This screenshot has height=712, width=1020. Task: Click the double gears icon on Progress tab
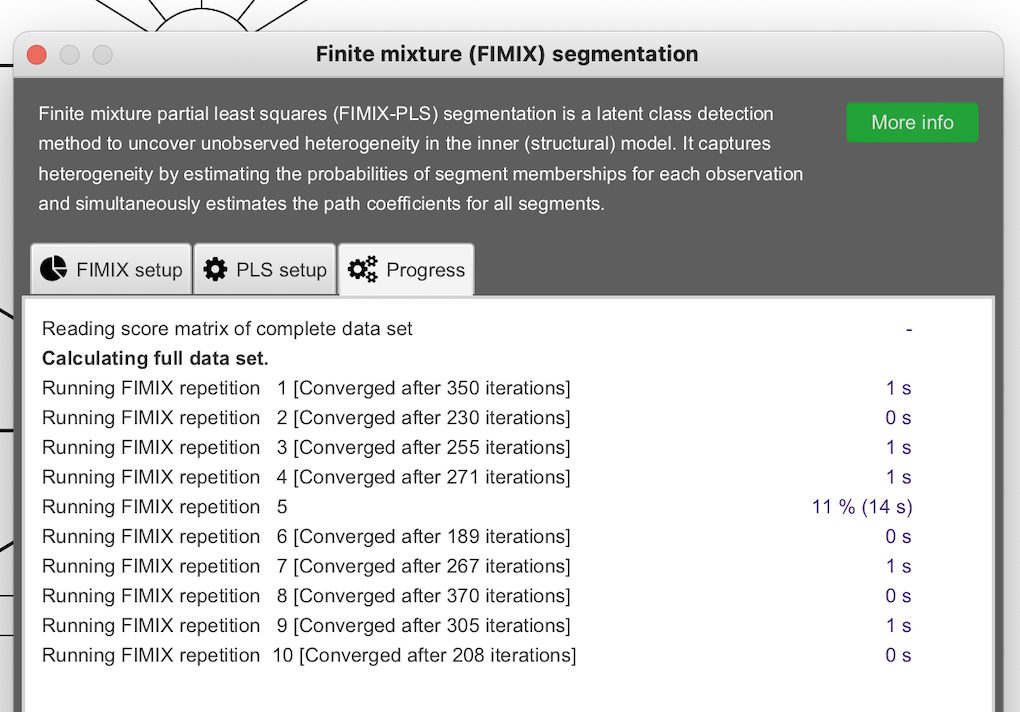pos(363,270)
